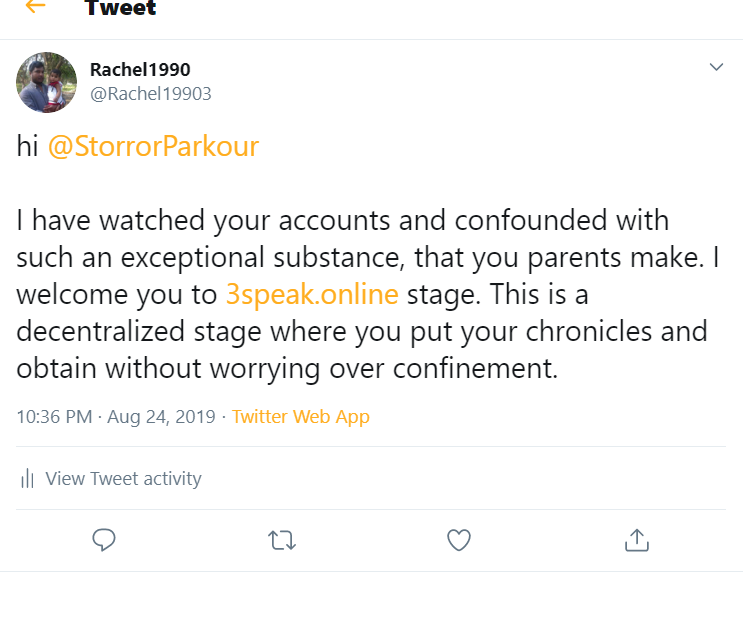
Task: Click the Rachel1990 display name
Action: pyautogui.click(x=140, y=70)
